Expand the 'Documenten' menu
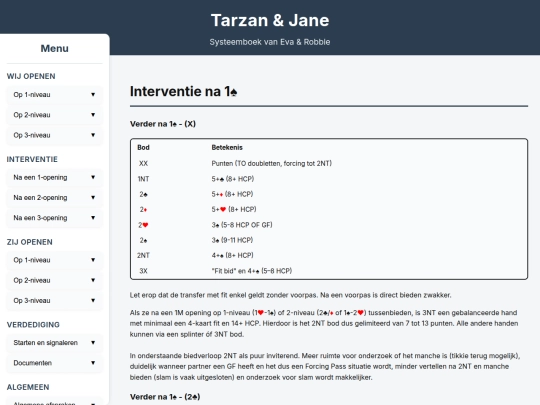This screenshot has width=540, height=405. point(54,363)
